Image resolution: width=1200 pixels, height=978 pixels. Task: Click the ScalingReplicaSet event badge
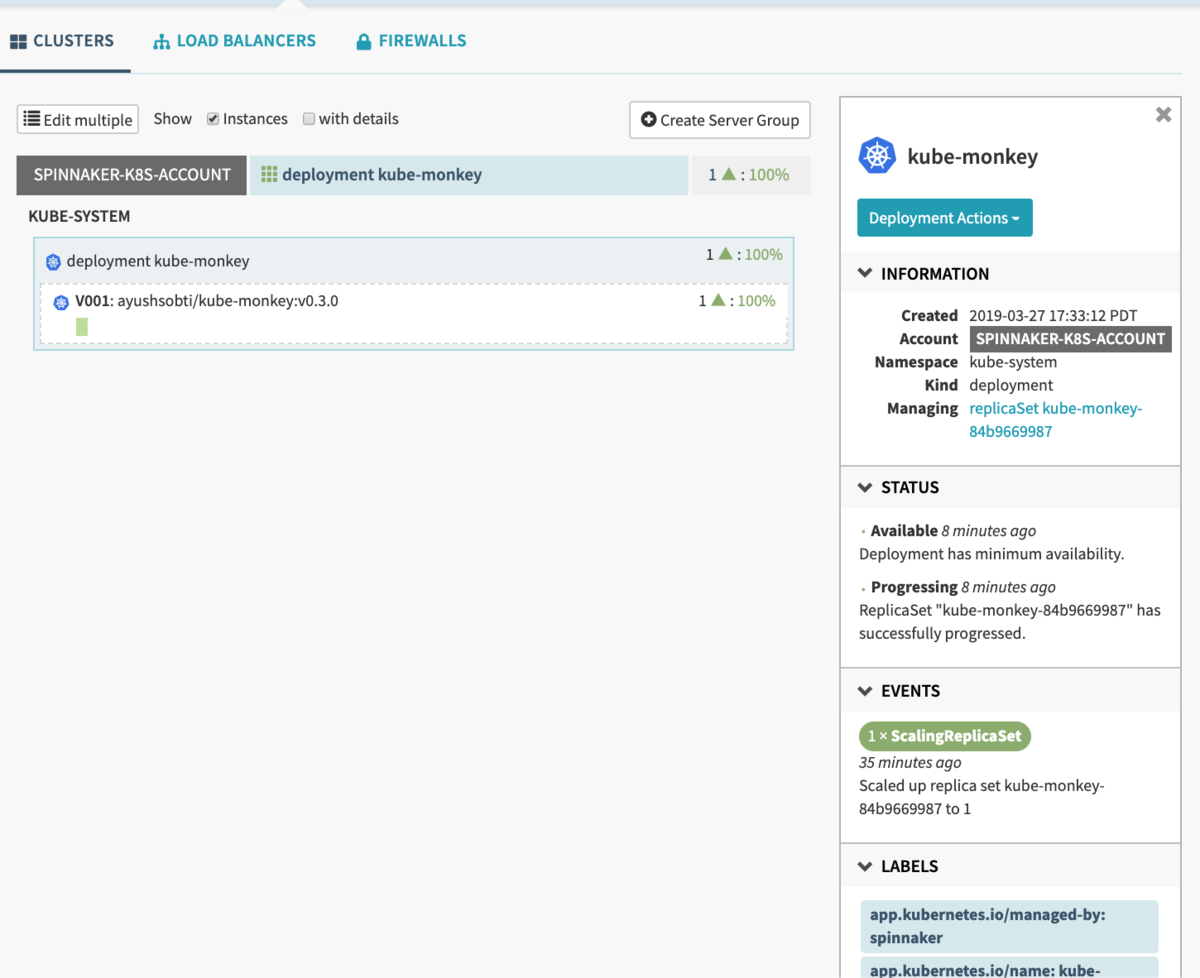coord(945,736)
